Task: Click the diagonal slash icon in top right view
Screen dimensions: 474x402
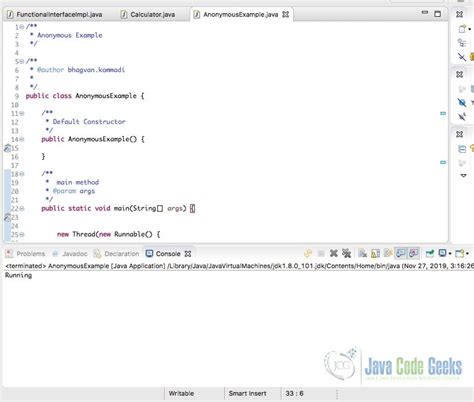Action: coord(462,57)
